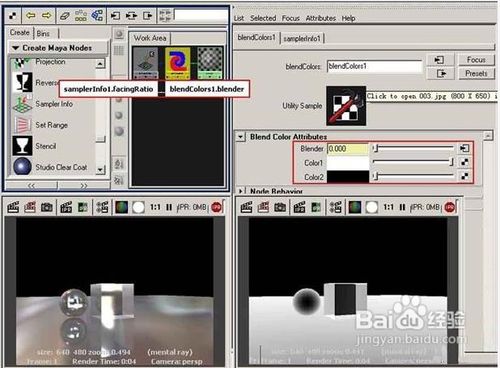The width and height of the screenshot is (500, 368).
Task: Open the Attributes menu
Action: coord(321,18)
